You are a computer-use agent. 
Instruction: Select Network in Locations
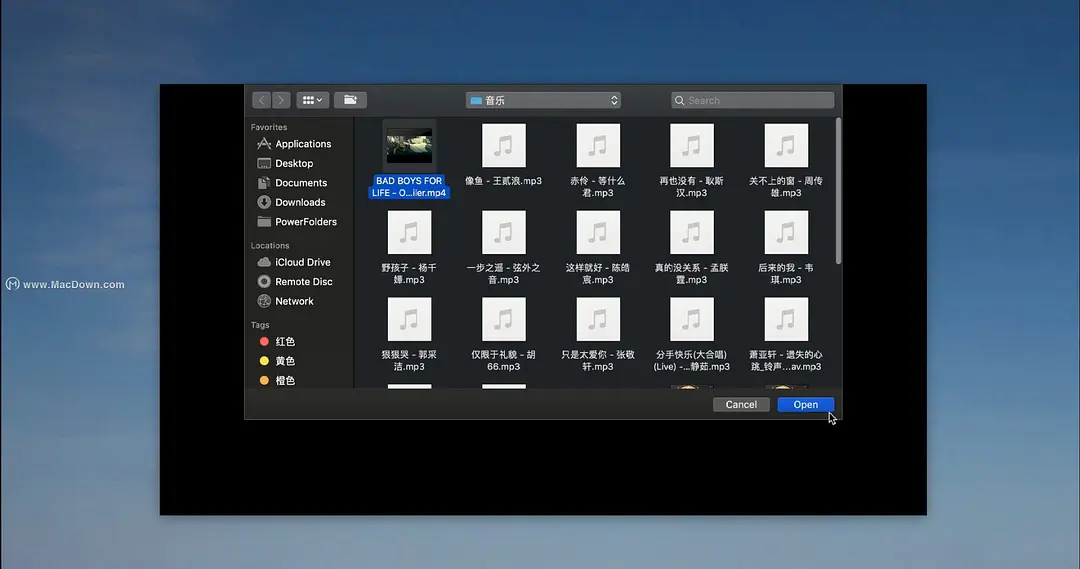point(285,301)
